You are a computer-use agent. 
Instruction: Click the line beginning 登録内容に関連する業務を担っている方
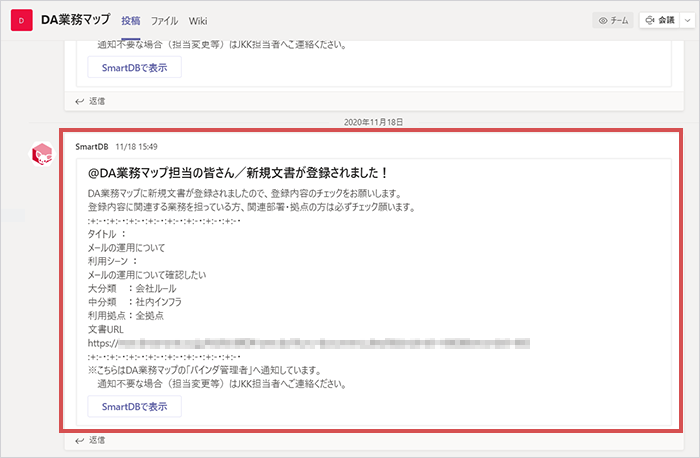(x=252, y=207)
